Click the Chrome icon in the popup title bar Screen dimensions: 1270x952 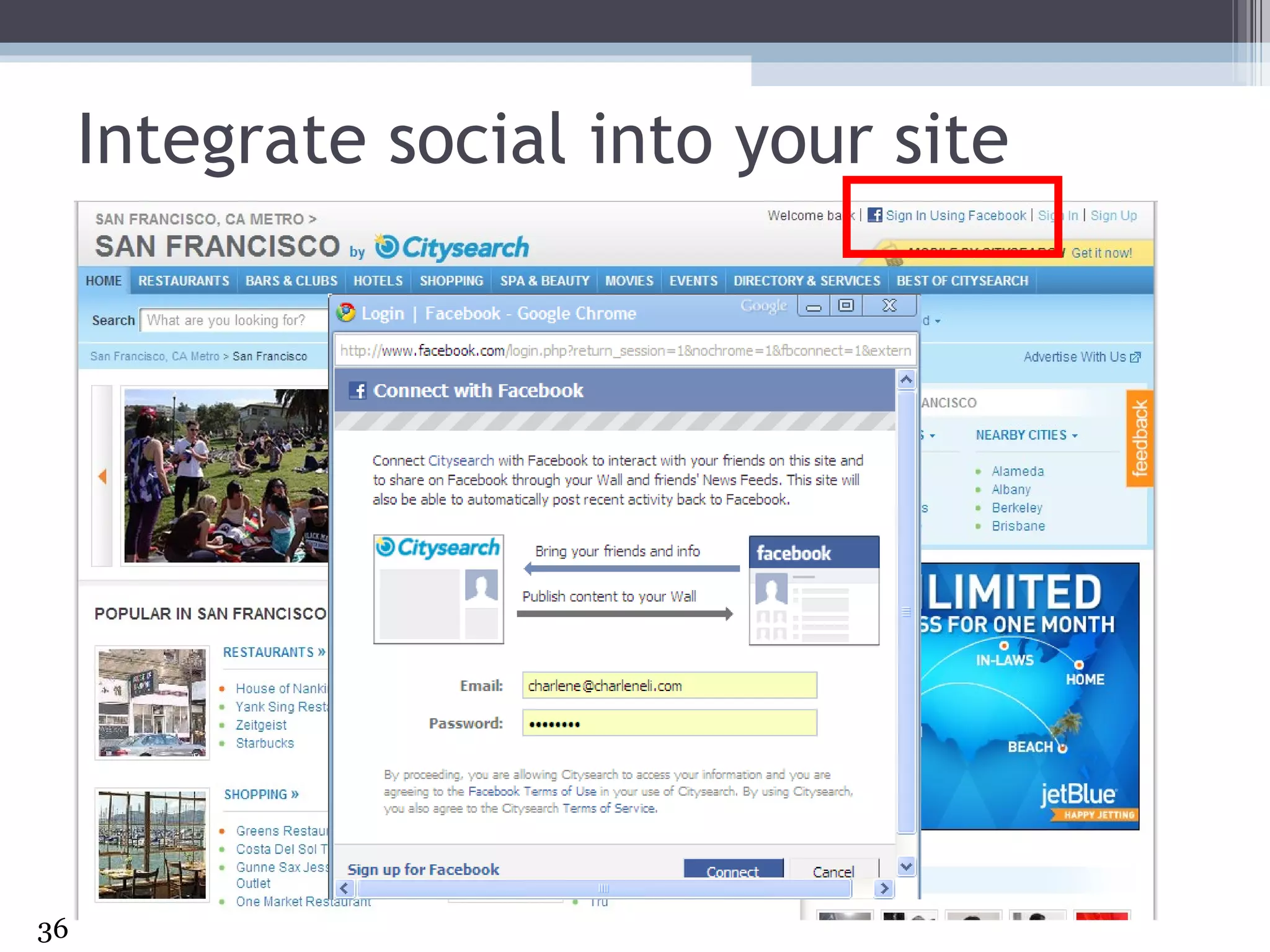(x=346, y=313)
